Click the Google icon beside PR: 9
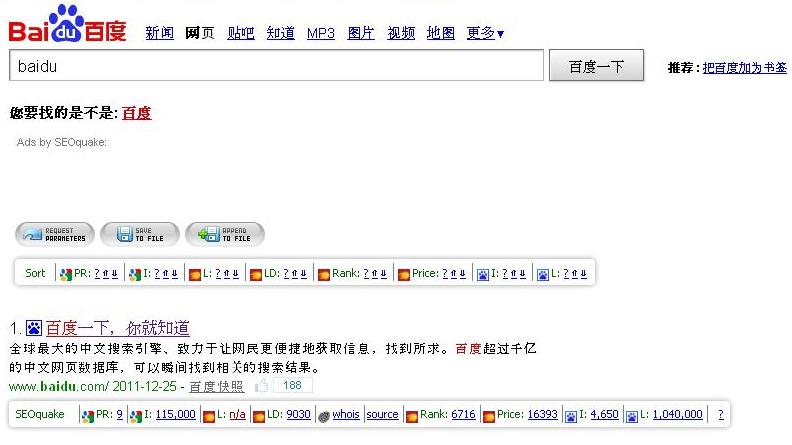The image size is (792, 445). click(x=88, y=416)
